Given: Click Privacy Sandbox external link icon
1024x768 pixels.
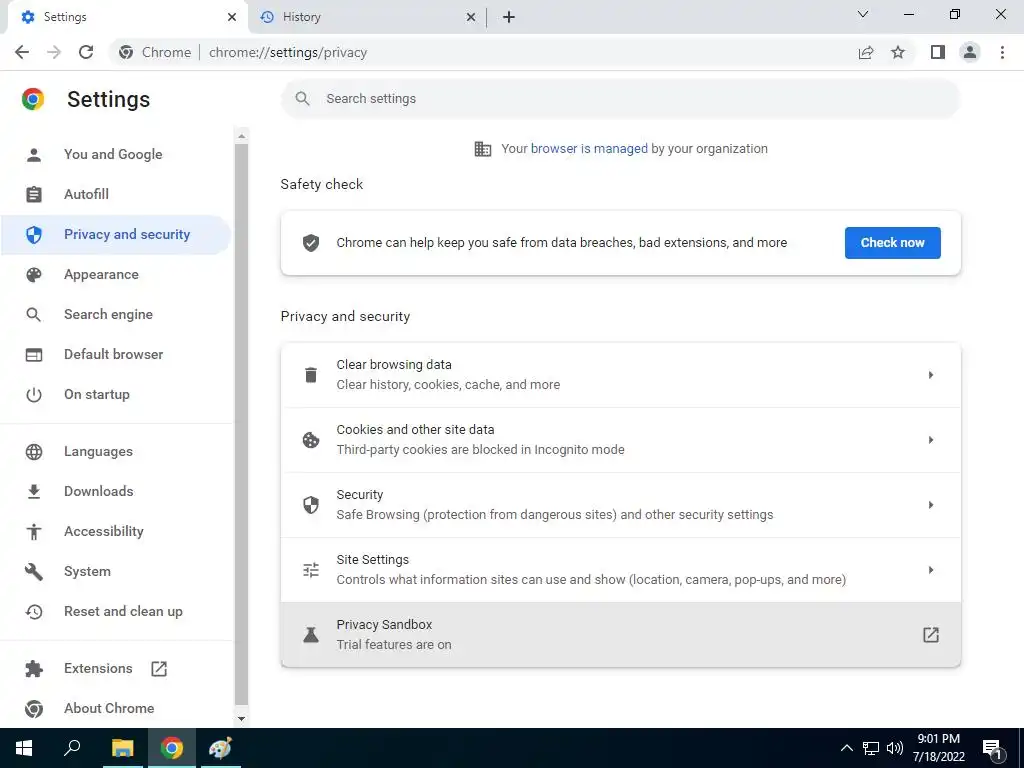Looking at the screenshot, I should (x=931, y=635).
